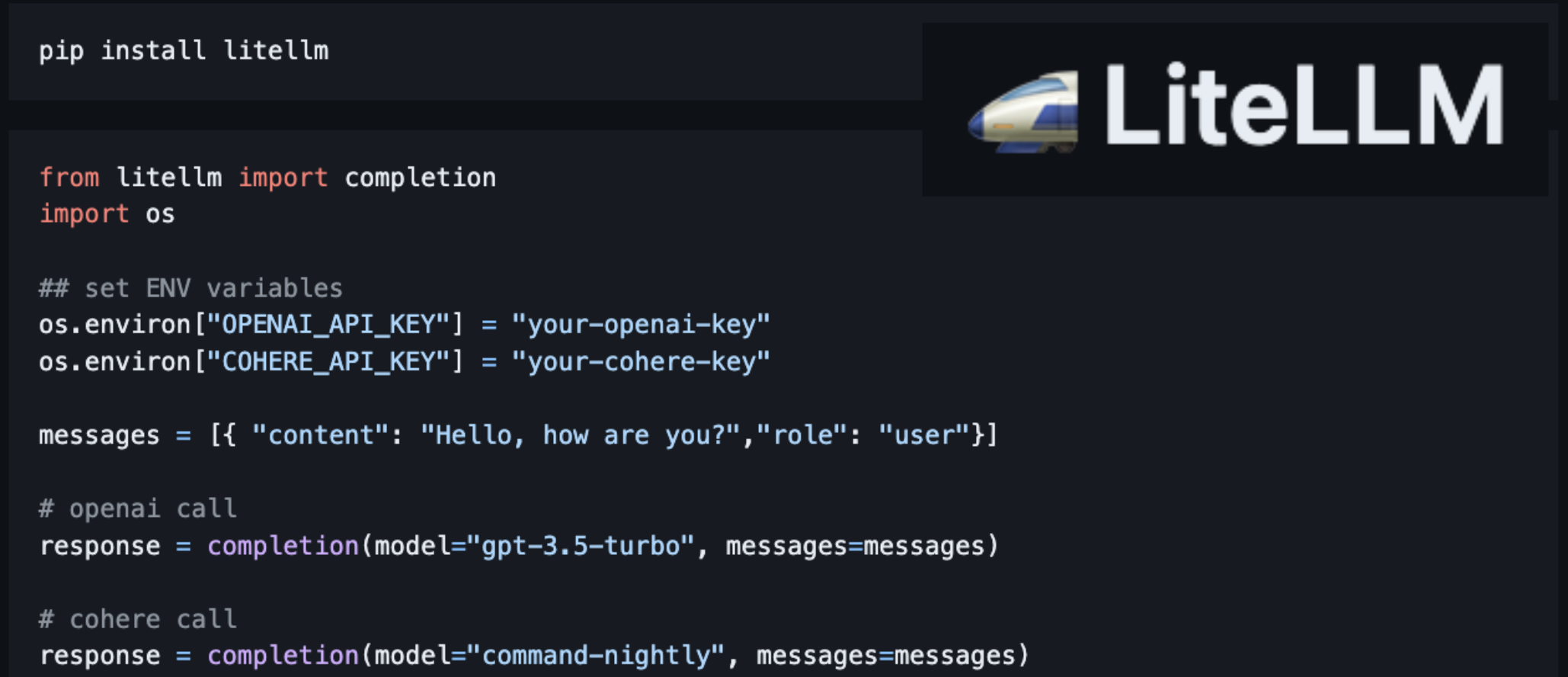Click the pip install litellm command

click(x=184, y=51)
